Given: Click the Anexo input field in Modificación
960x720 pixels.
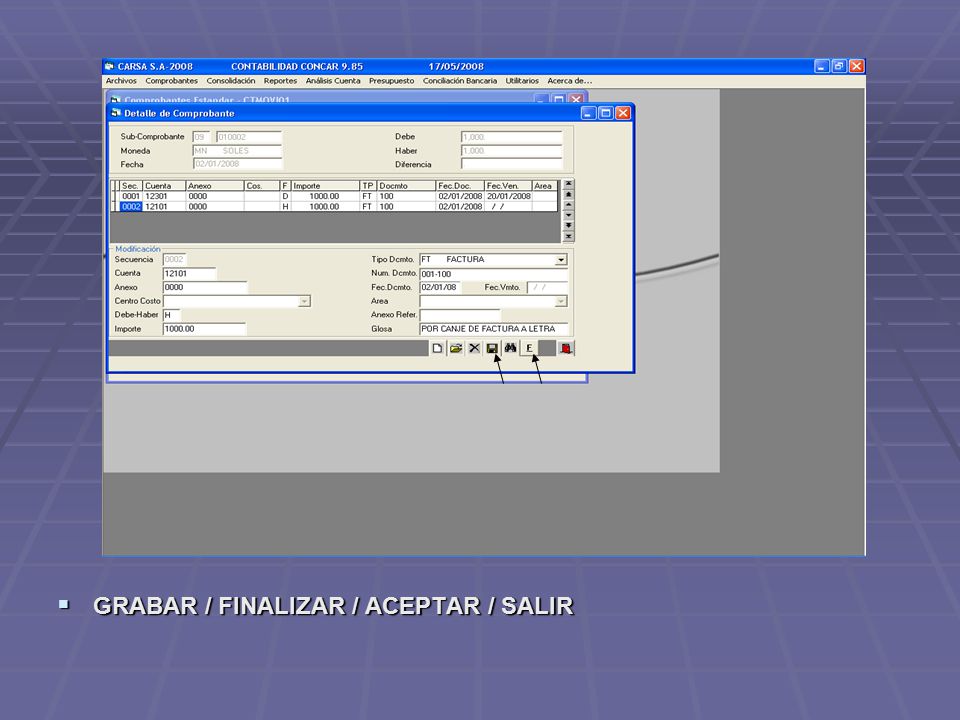Looking at the screenshot, I should [204, 287].
